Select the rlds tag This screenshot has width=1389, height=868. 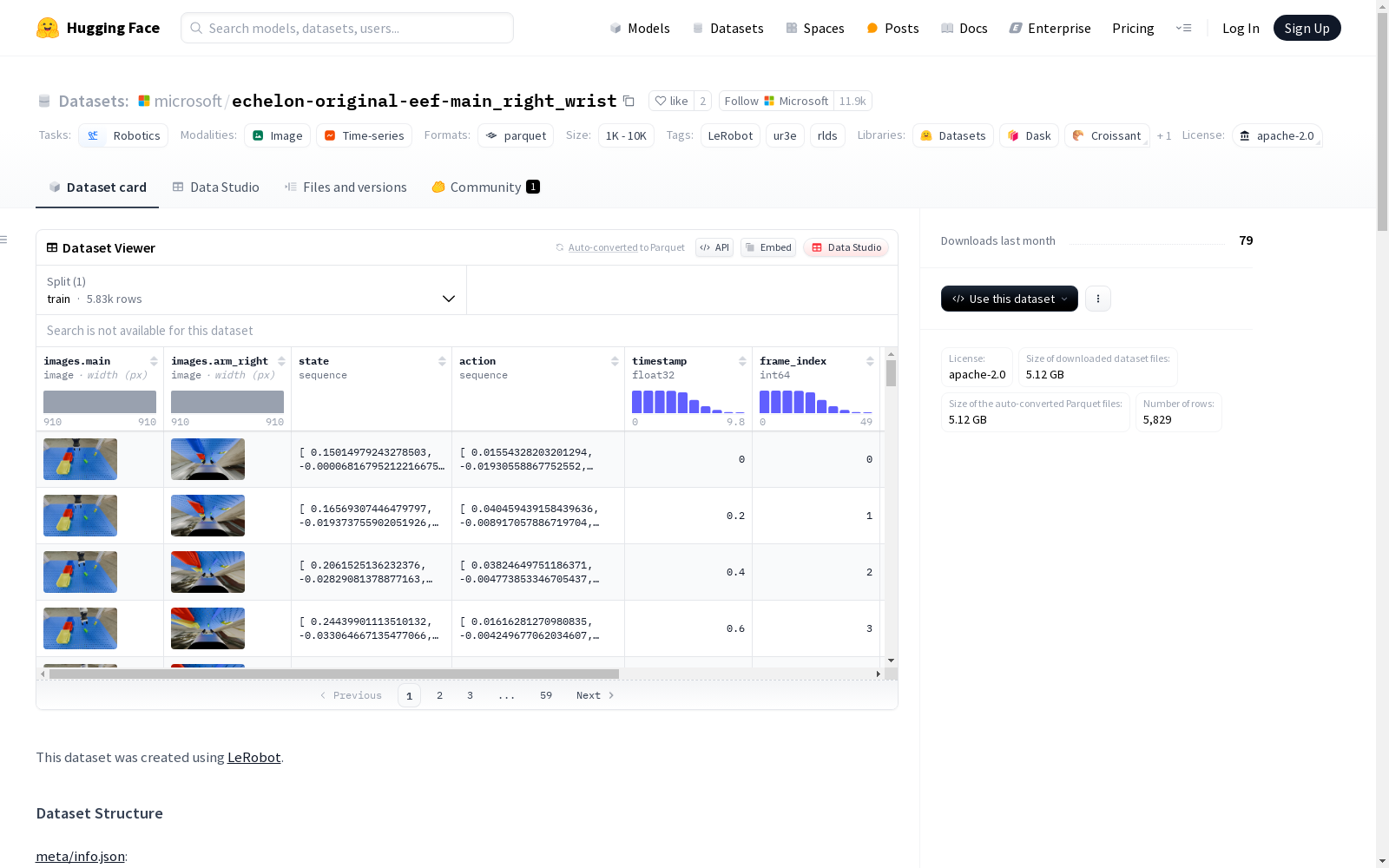tap(827, 135)
